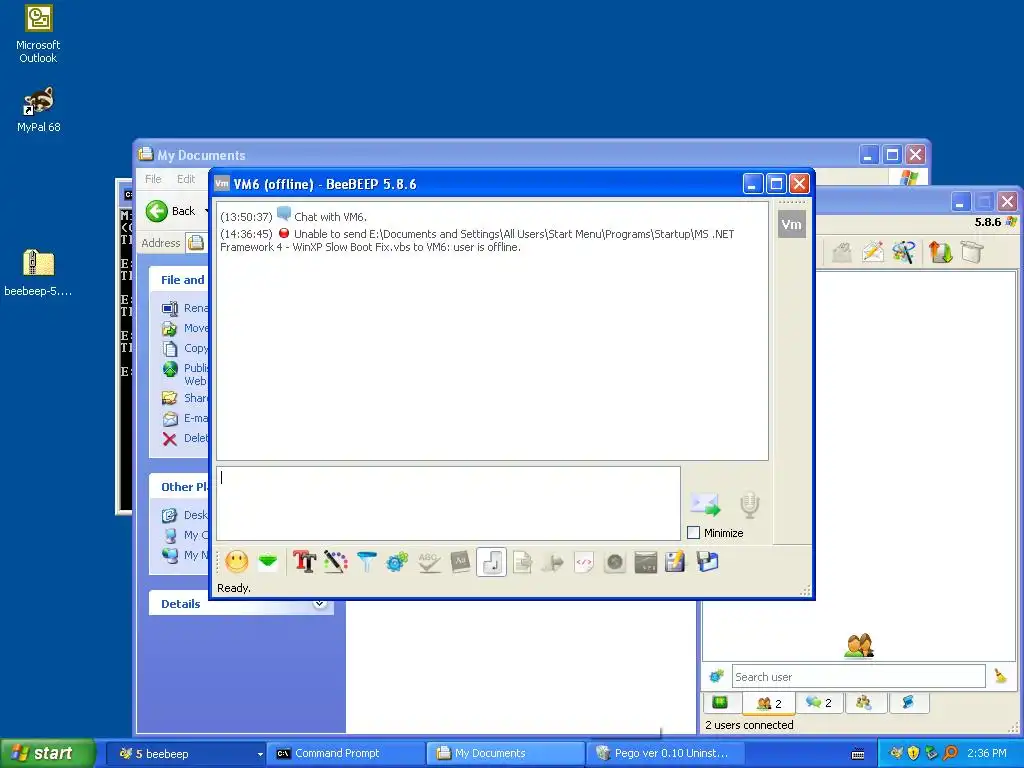Click the on-screen keyboard taskbar icon

coord(858,754)
